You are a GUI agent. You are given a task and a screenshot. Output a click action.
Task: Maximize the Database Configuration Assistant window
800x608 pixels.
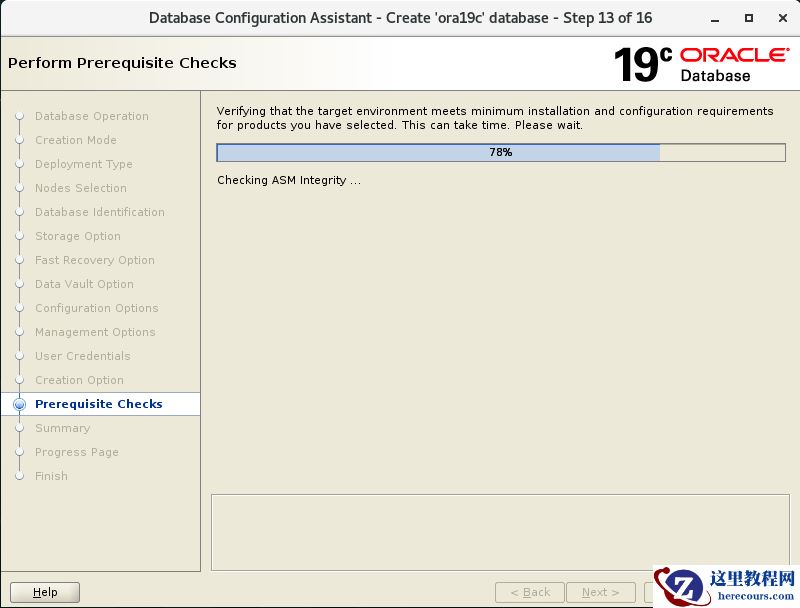(x=749, y=18)
